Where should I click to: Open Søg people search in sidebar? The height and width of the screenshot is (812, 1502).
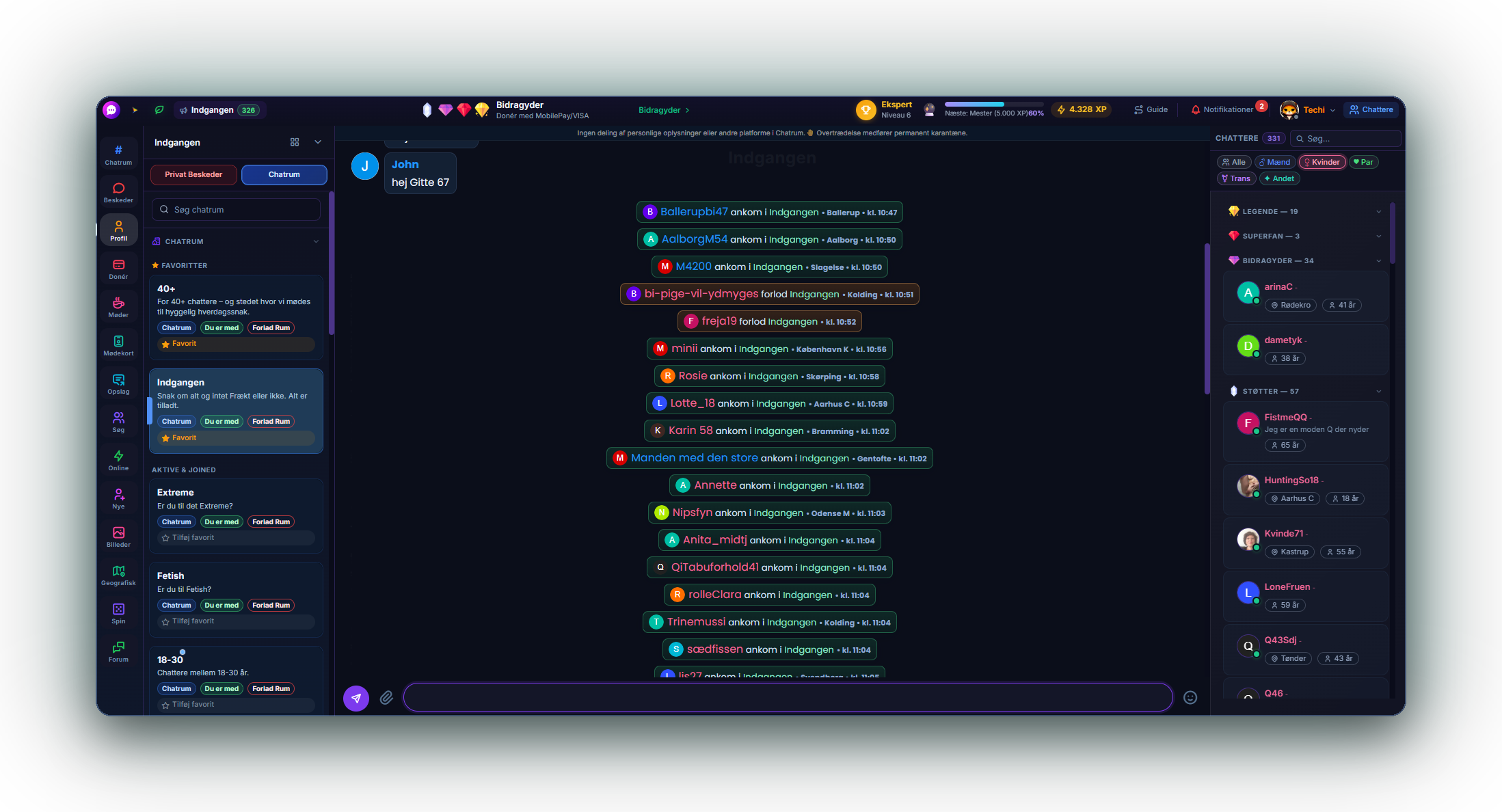click(x=118, y=422)
